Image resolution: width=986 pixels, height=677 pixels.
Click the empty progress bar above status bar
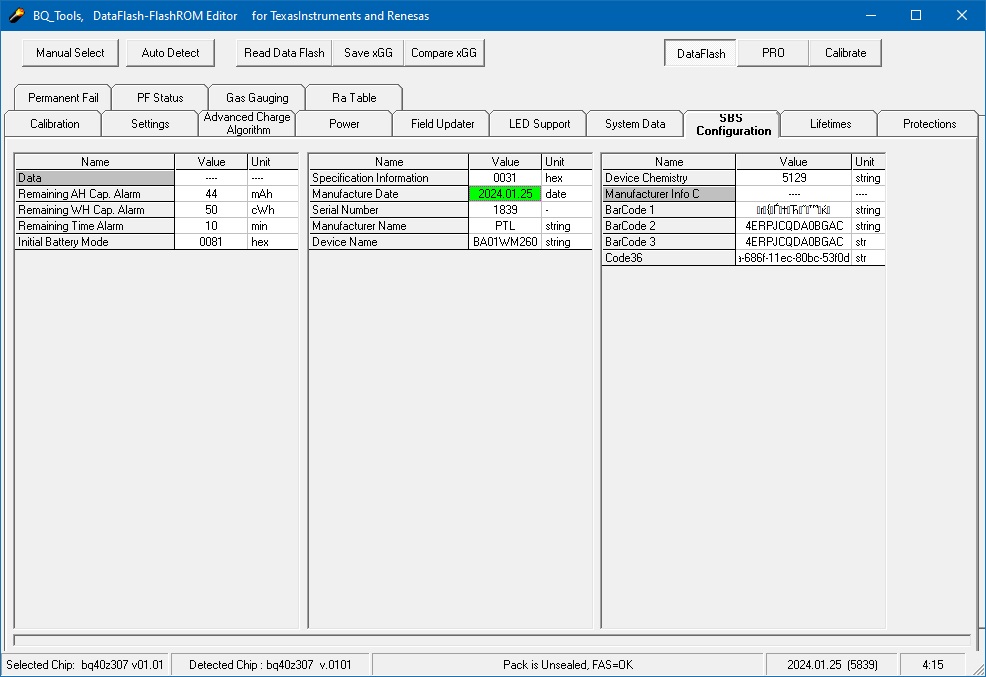492,641
